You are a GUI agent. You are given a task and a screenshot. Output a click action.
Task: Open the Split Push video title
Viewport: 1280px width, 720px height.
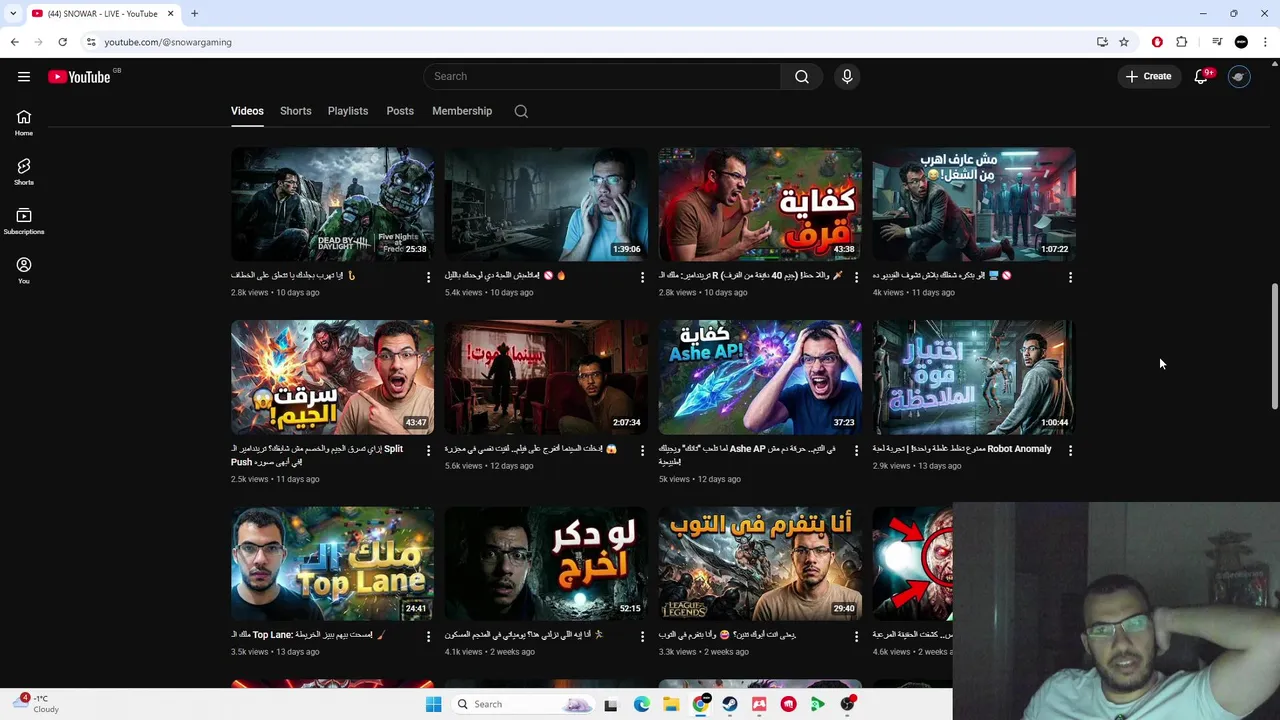(317, 455)
